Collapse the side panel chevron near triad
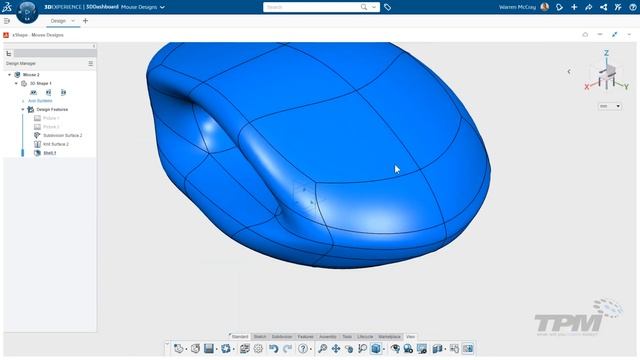Image resolution: width=640 pixels, height=360 pixels. click(x=569, y=71)
